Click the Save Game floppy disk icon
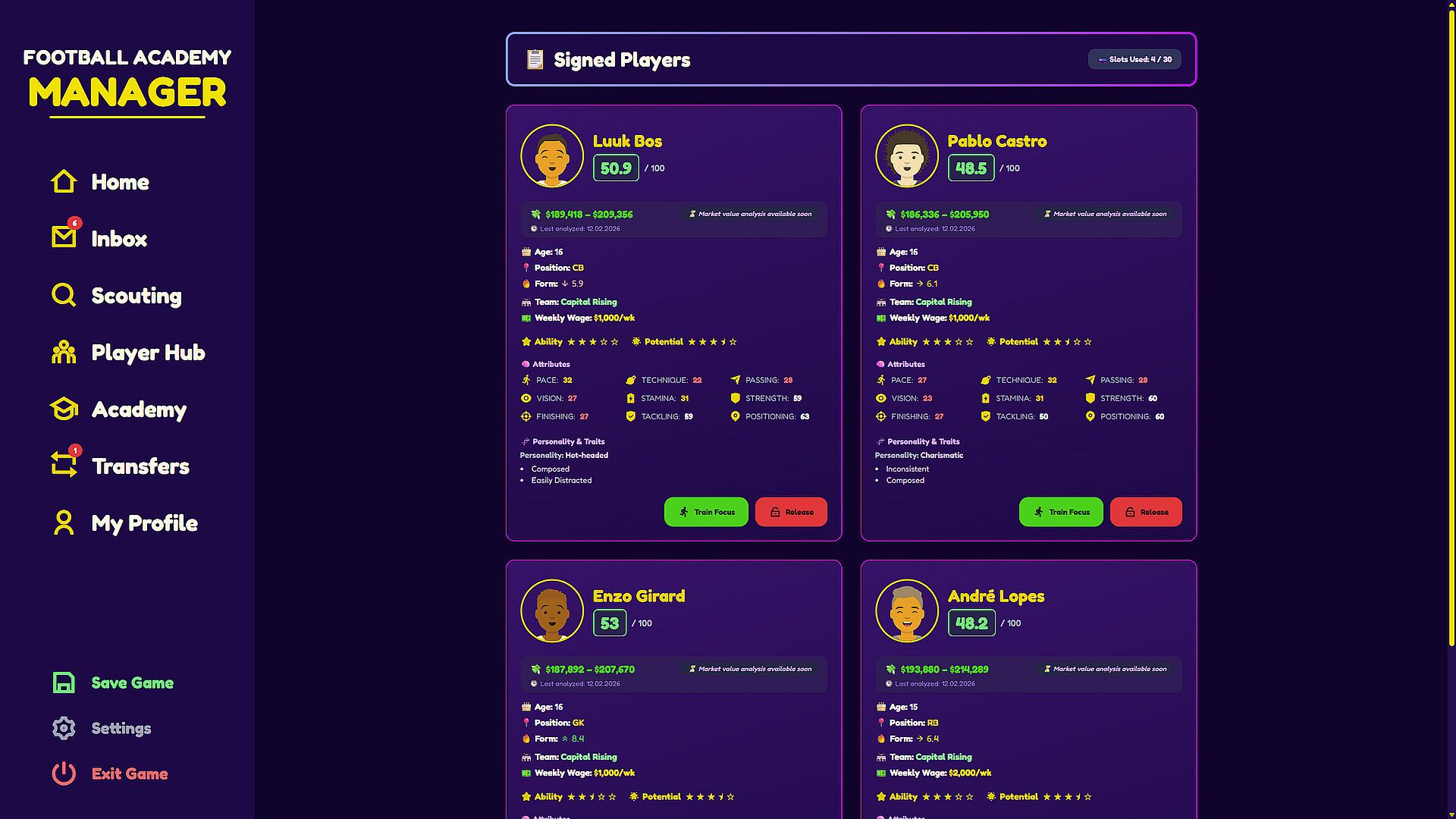This screenshot has height=819, width=1456. click(x=64, y=682)
